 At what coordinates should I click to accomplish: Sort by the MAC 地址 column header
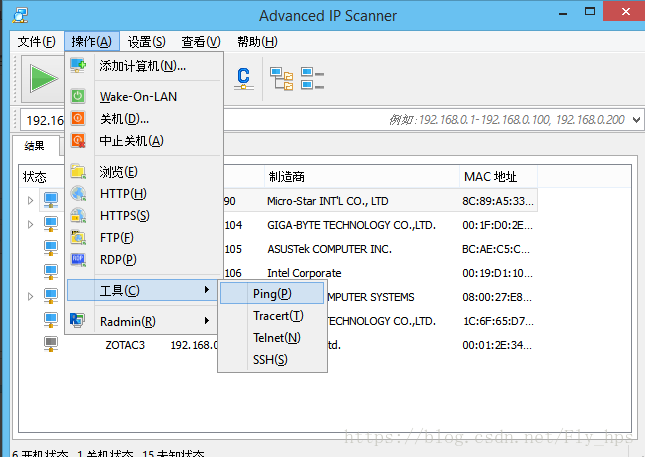498,177
